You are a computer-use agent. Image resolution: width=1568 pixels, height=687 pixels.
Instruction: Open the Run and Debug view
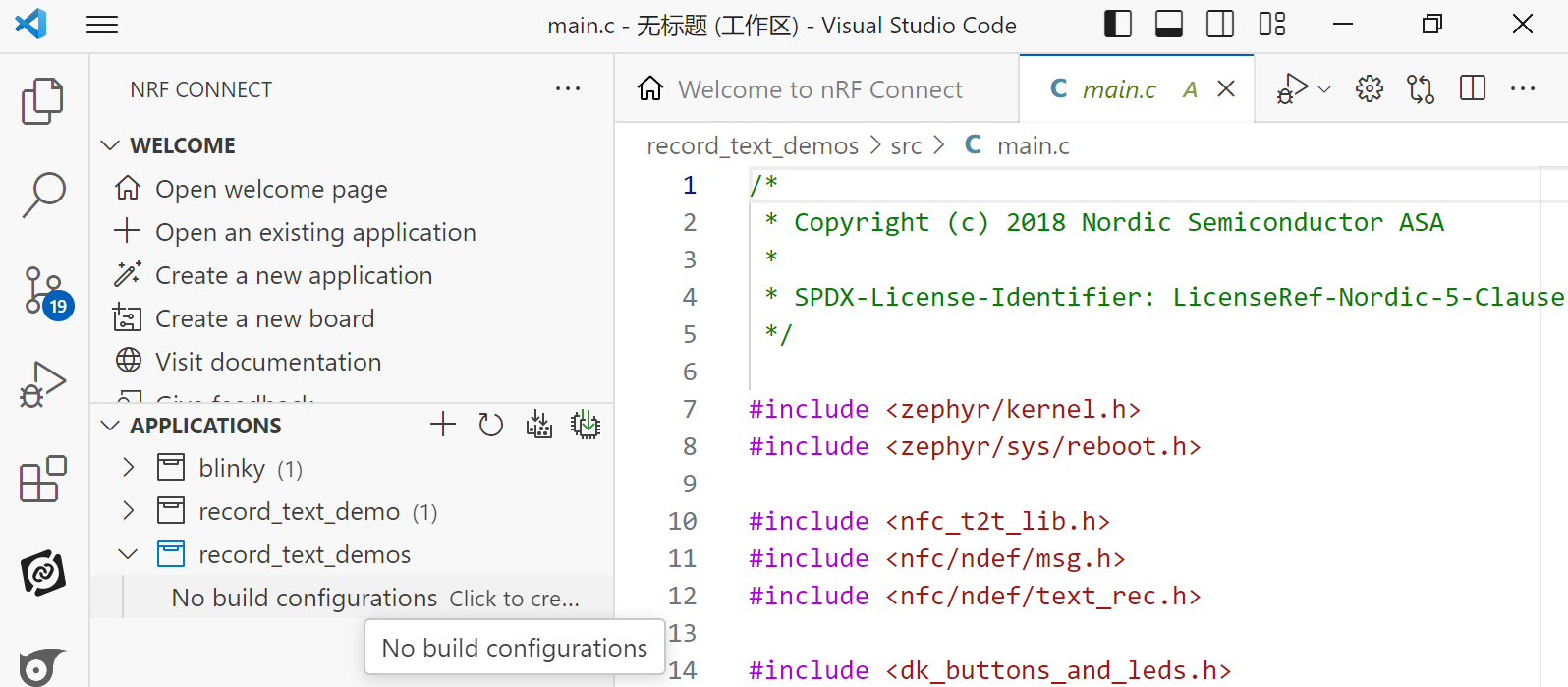tap(42, 384)
